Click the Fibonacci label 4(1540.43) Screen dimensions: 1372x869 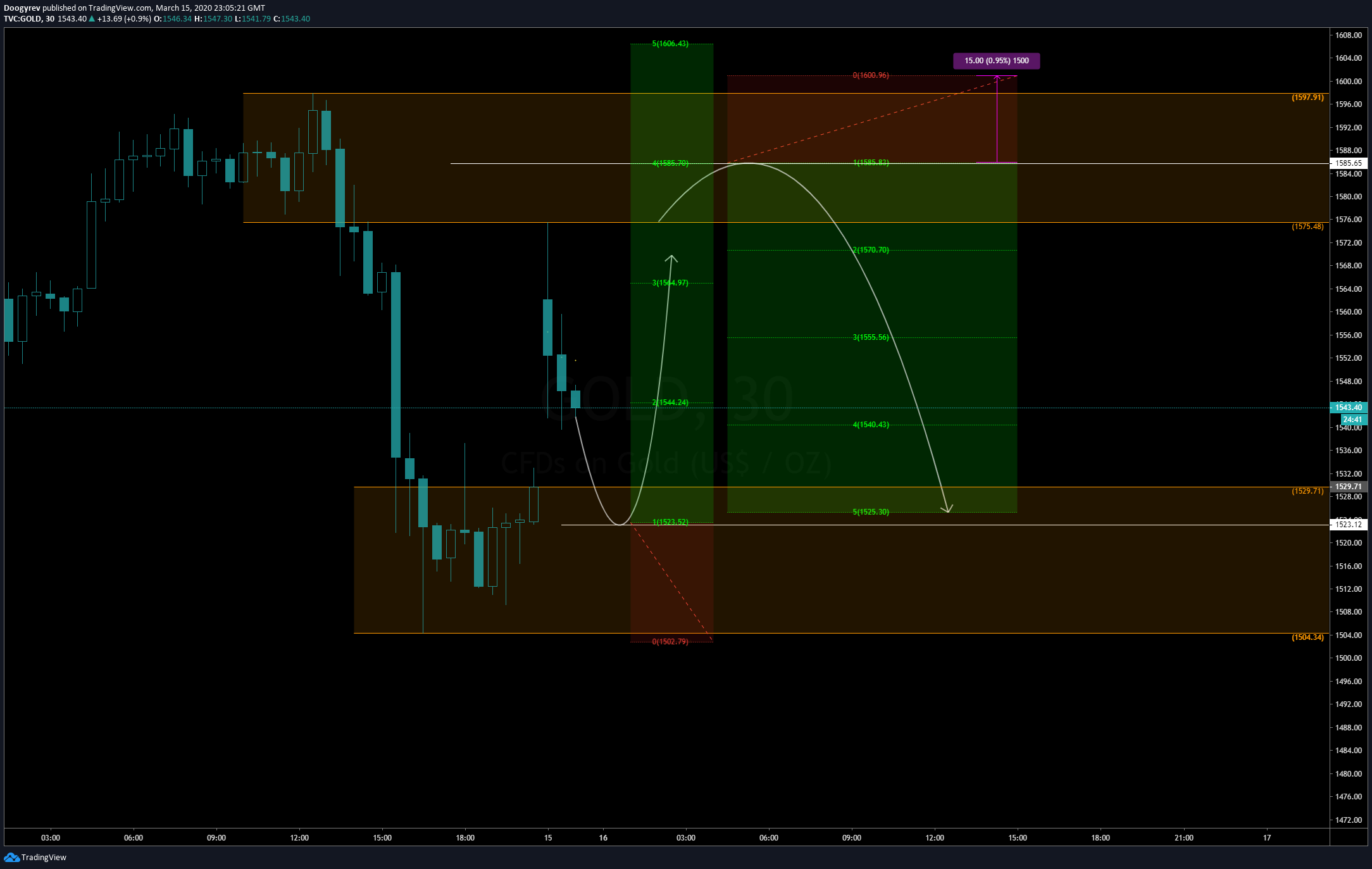871,425
